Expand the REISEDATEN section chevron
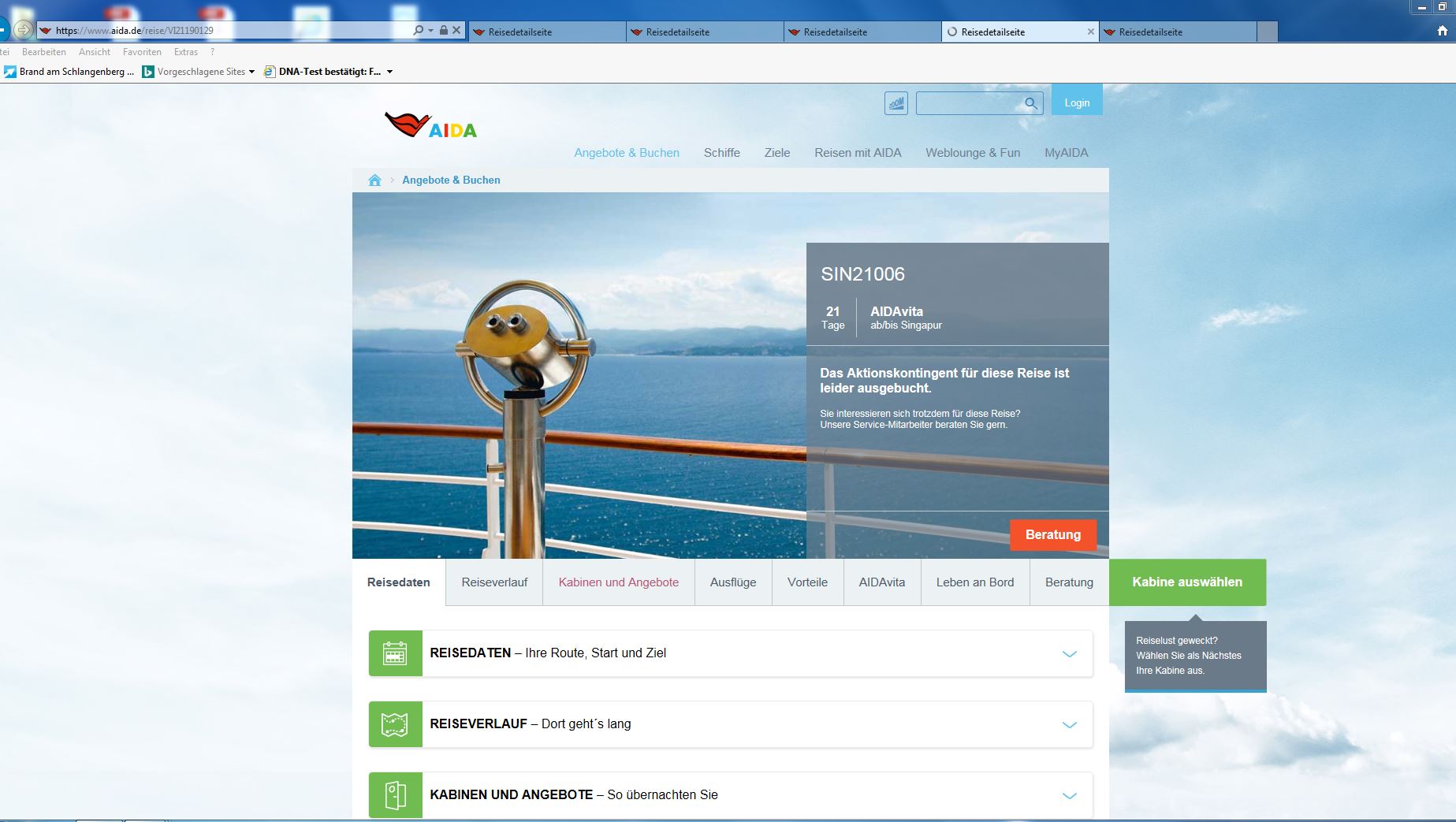Screen dimensions: 1456x822 tap(1069, 653)
